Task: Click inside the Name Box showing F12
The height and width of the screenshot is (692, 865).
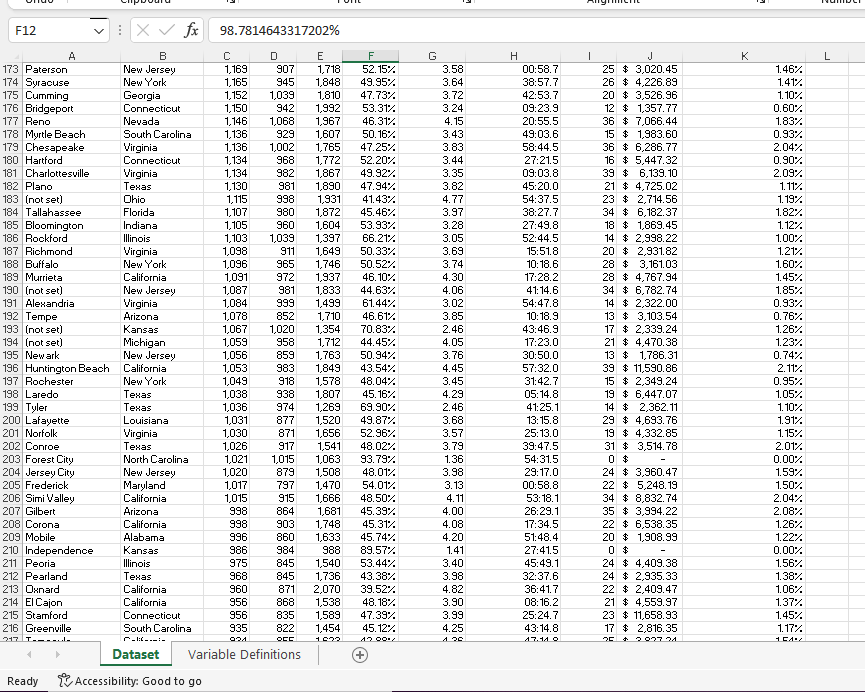Action: pos(50,30)
